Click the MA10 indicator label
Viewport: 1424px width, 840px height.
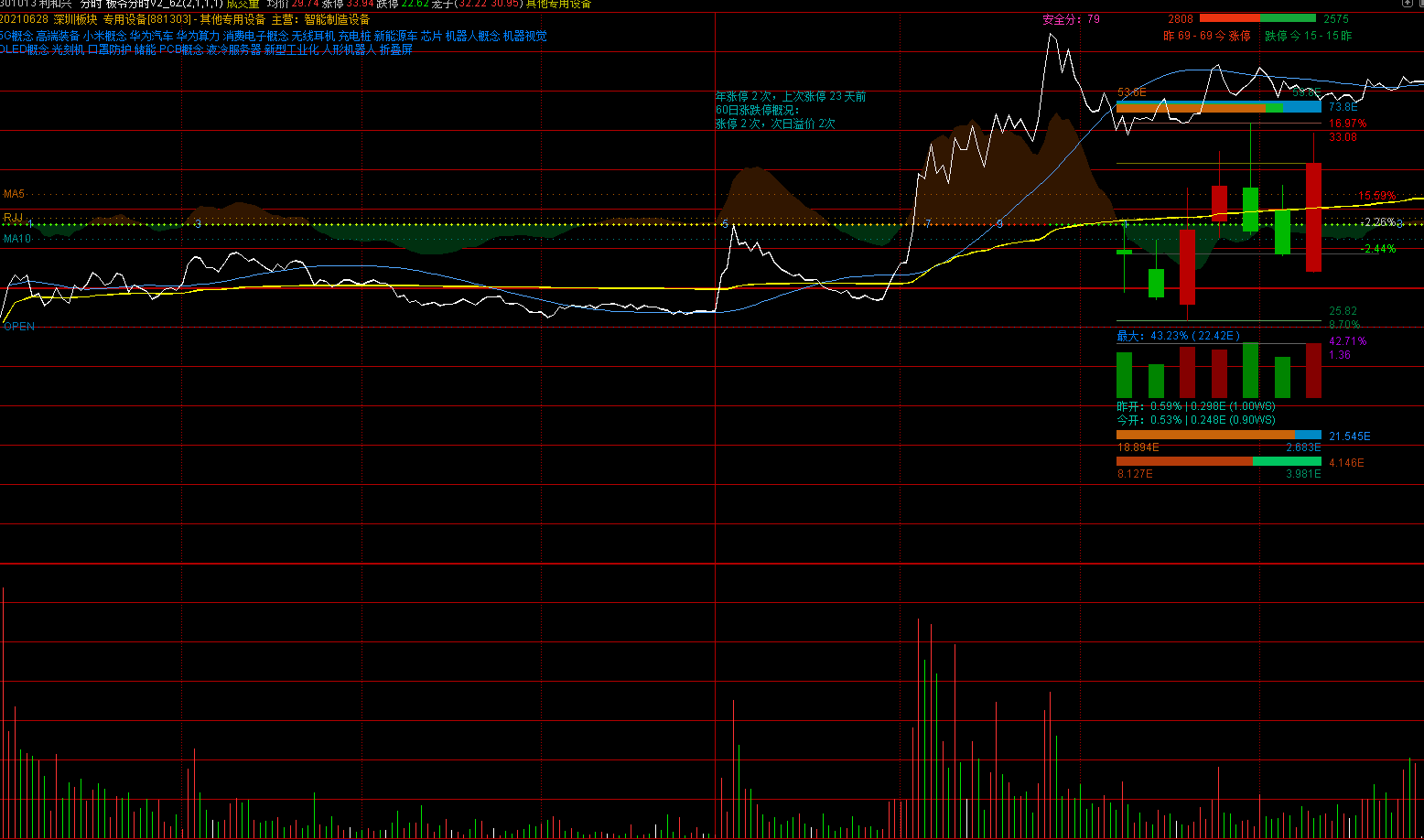point(16,239)
